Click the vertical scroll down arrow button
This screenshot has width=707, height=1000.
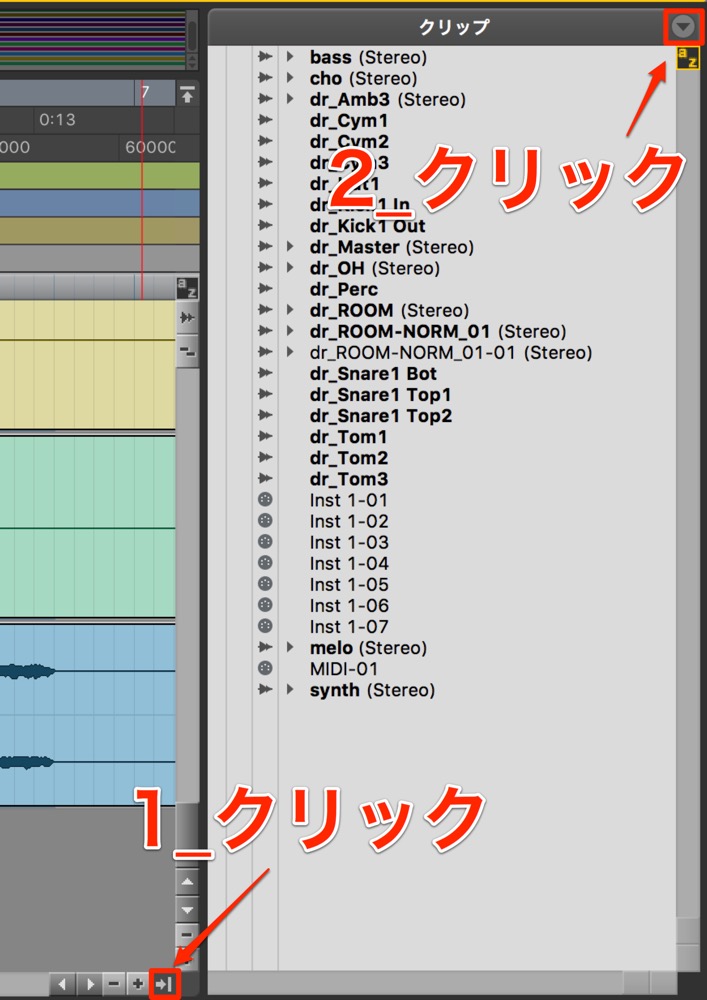pos(187,909)
